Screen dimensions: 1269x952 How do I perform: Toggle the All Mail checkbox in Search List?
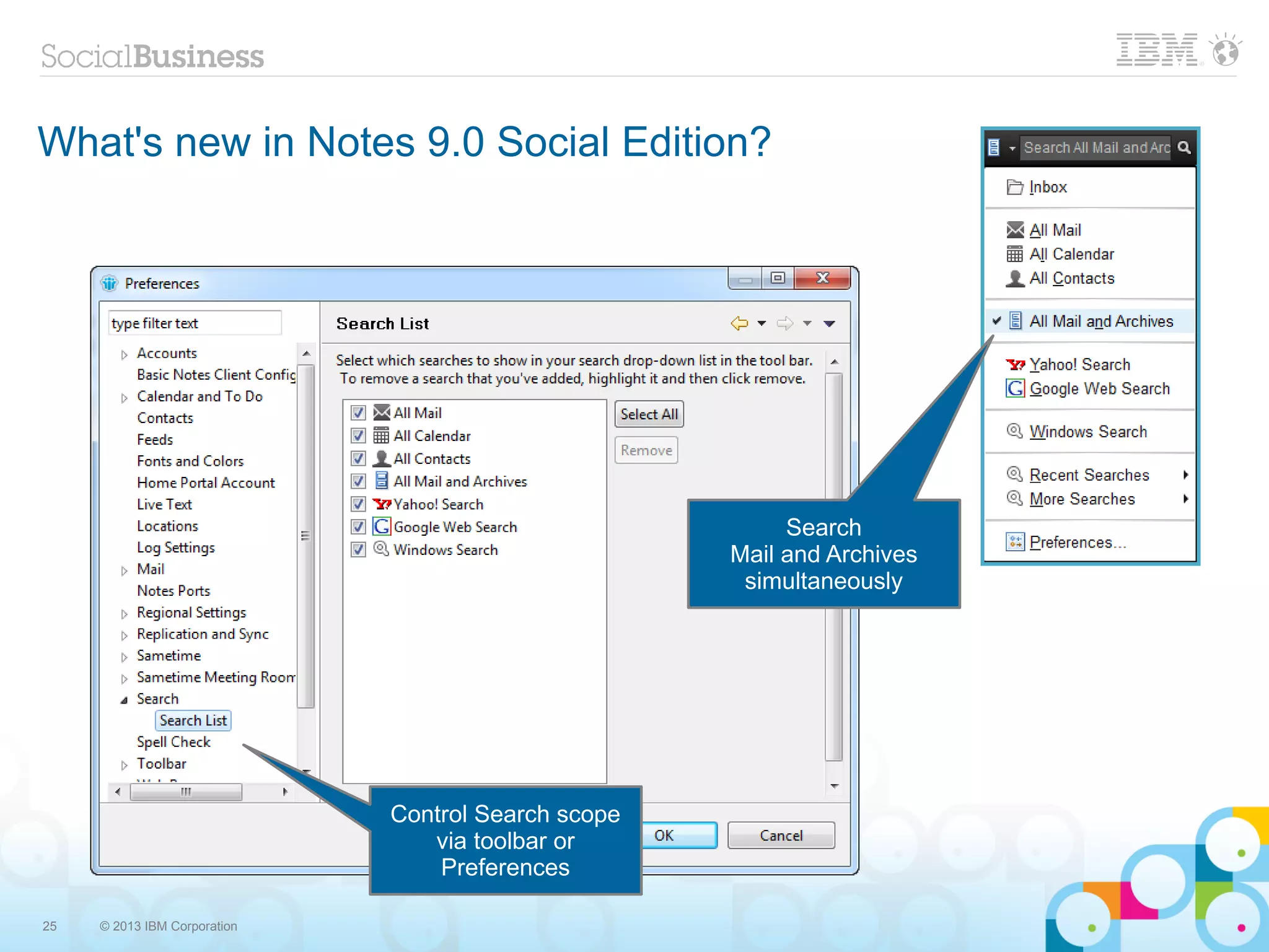pyautogui.click(x=358, y=413)
